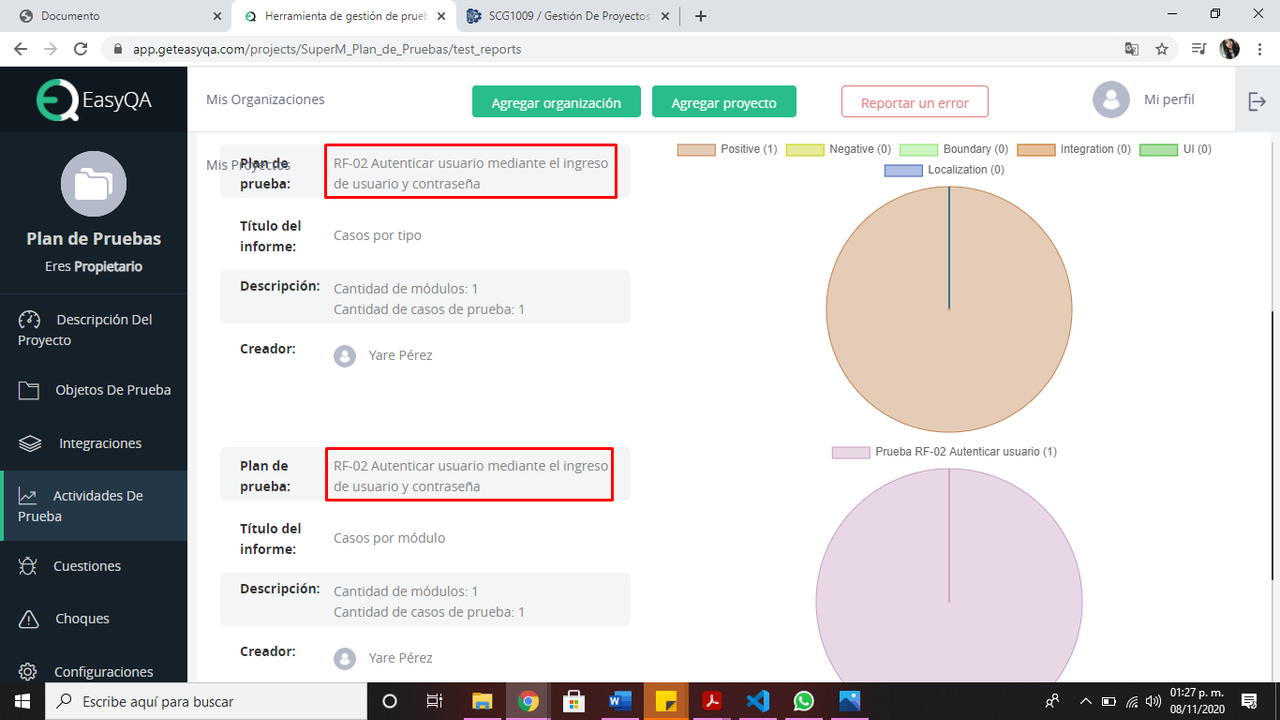Click Agregar organización button

[x=556, y=102]
